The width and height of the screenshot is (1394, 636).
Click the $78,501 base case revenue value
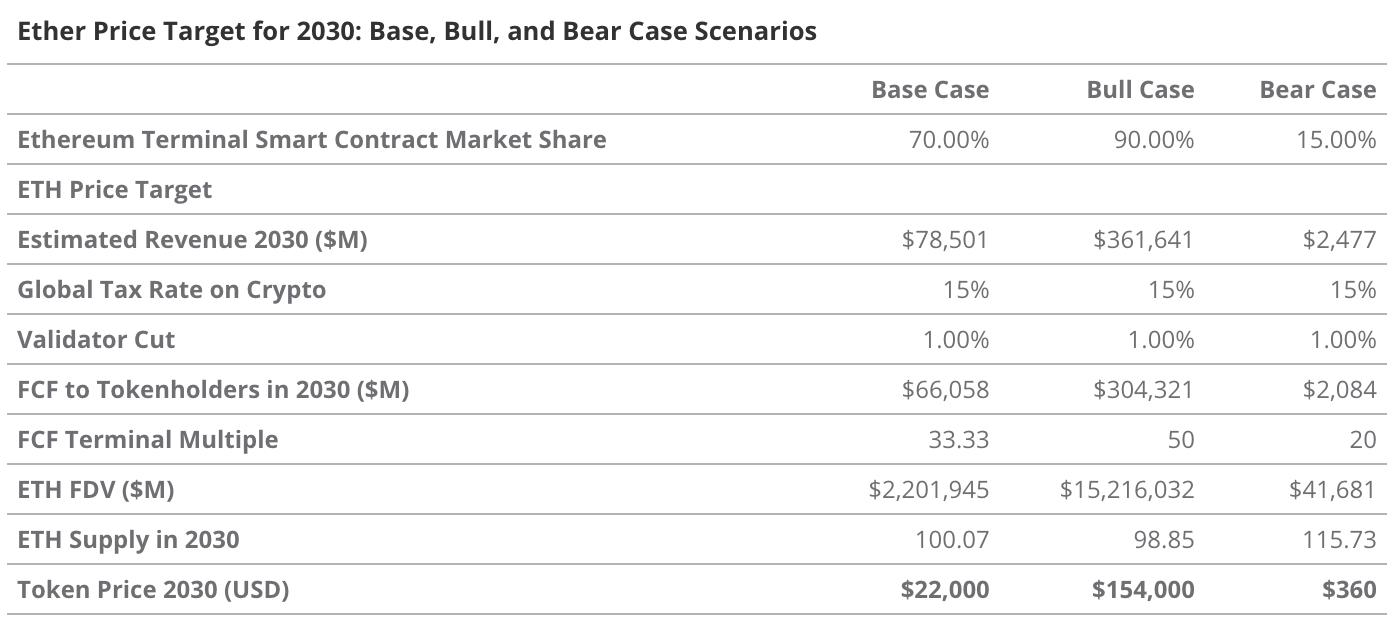click(945, 240)
